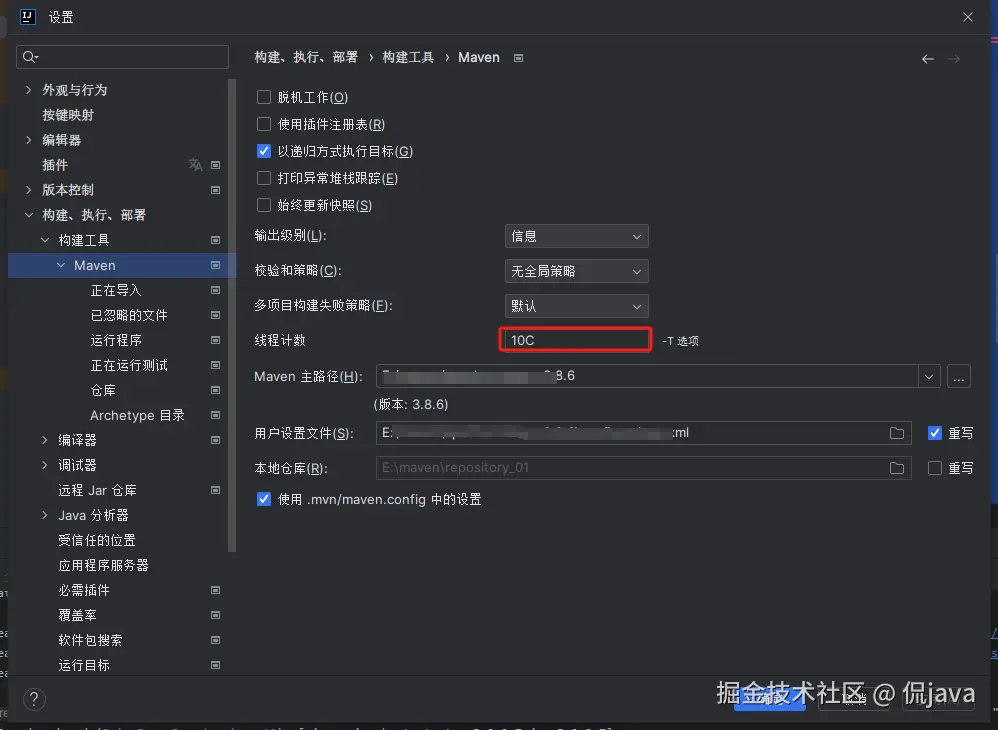The height and width of the screenshot is (730, 998).
Task: Collapse the 构建、执行、部署 tree node
Action: [x=29, y=214]
